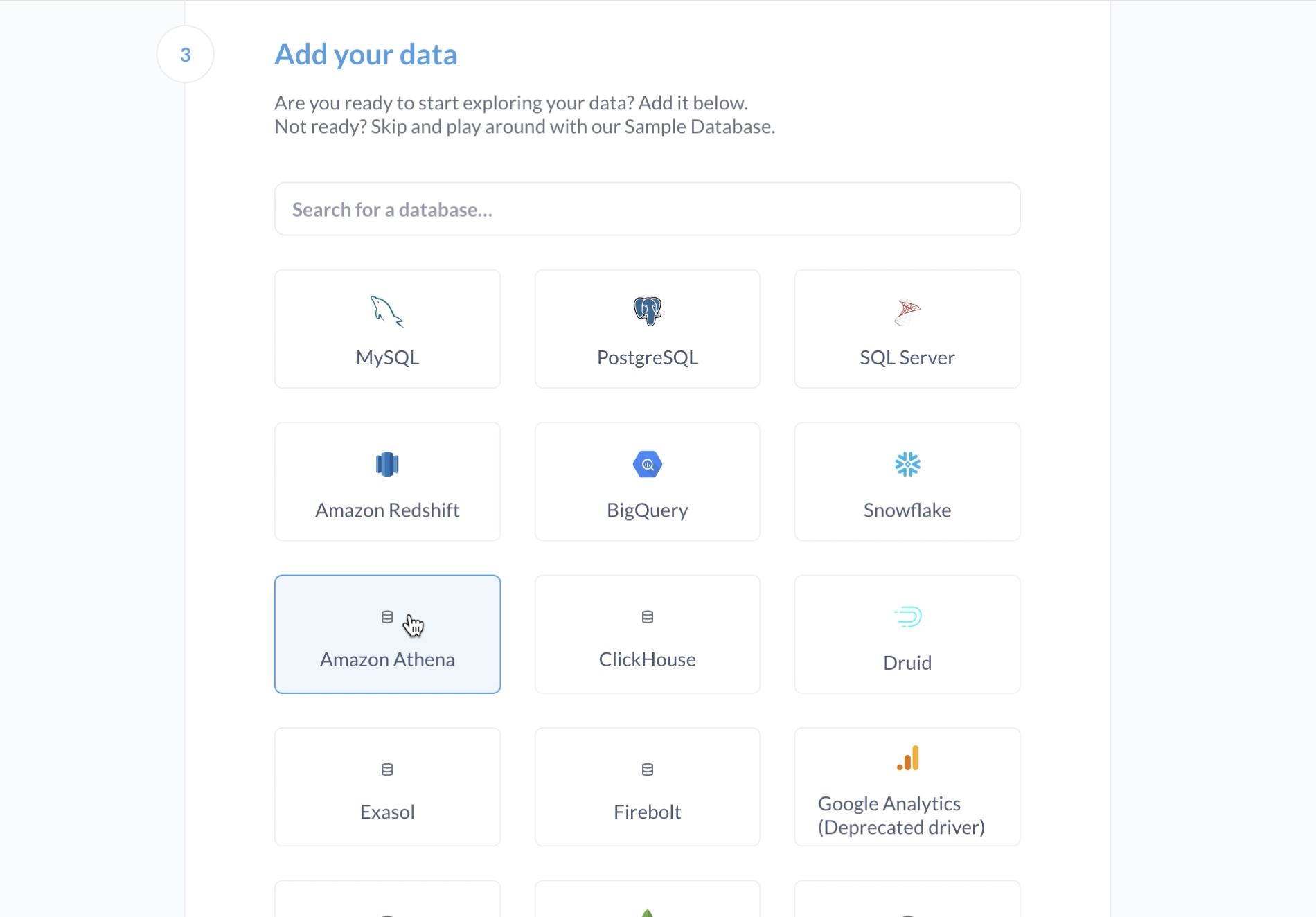This screenshot has width=1316, height=917.
Task: Focus the Search for a database field
Action: [648, 209]
